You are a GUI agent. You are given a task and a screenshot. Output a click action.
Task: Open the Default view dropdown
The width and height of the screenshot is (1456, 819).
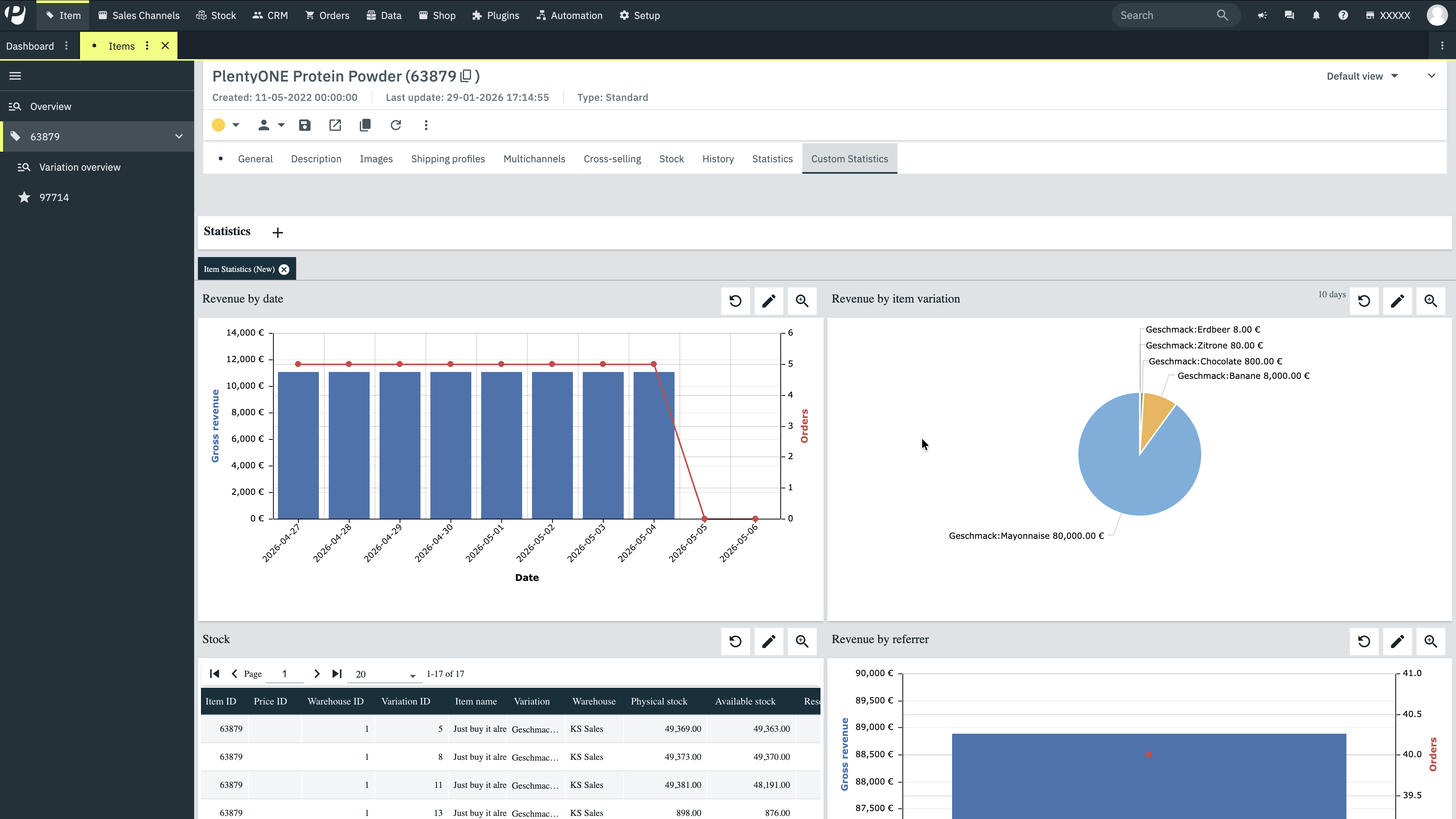click(1362, 76)
